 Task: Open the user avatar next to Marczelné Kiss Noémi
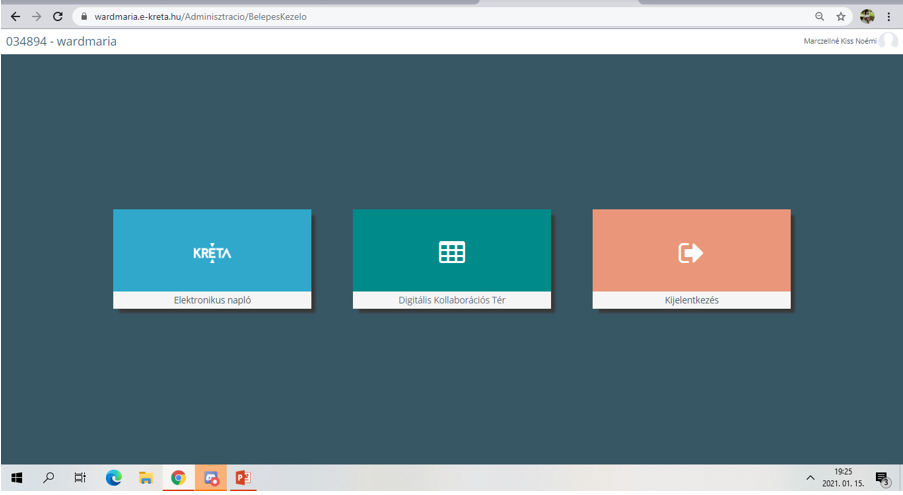(888, 41)
